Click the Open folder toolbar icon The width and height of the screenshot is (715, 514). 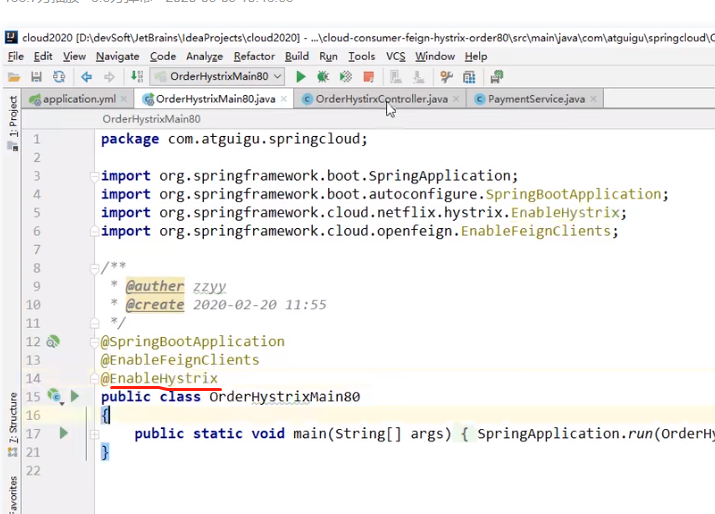click(14, 77)
